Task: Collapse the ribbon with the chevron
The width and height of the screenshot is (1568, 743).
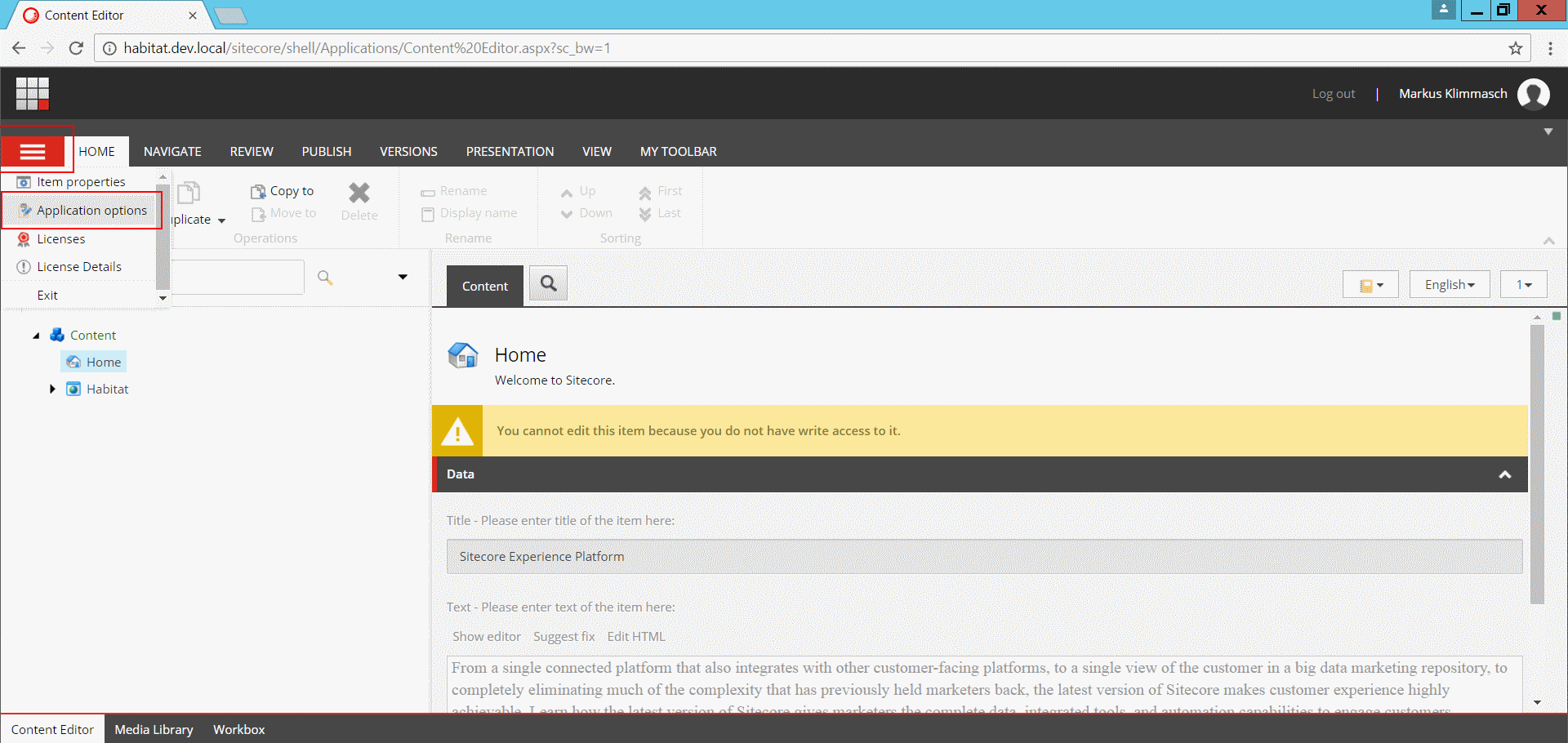Action: [x=1548, y=240]
